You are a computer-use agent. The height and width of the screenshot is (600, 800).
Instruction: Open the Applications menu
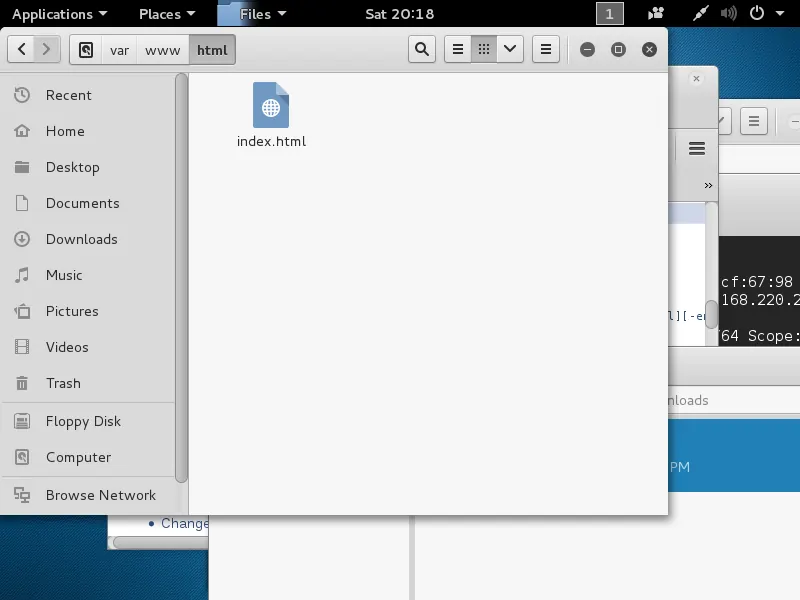tap(60, 14)
